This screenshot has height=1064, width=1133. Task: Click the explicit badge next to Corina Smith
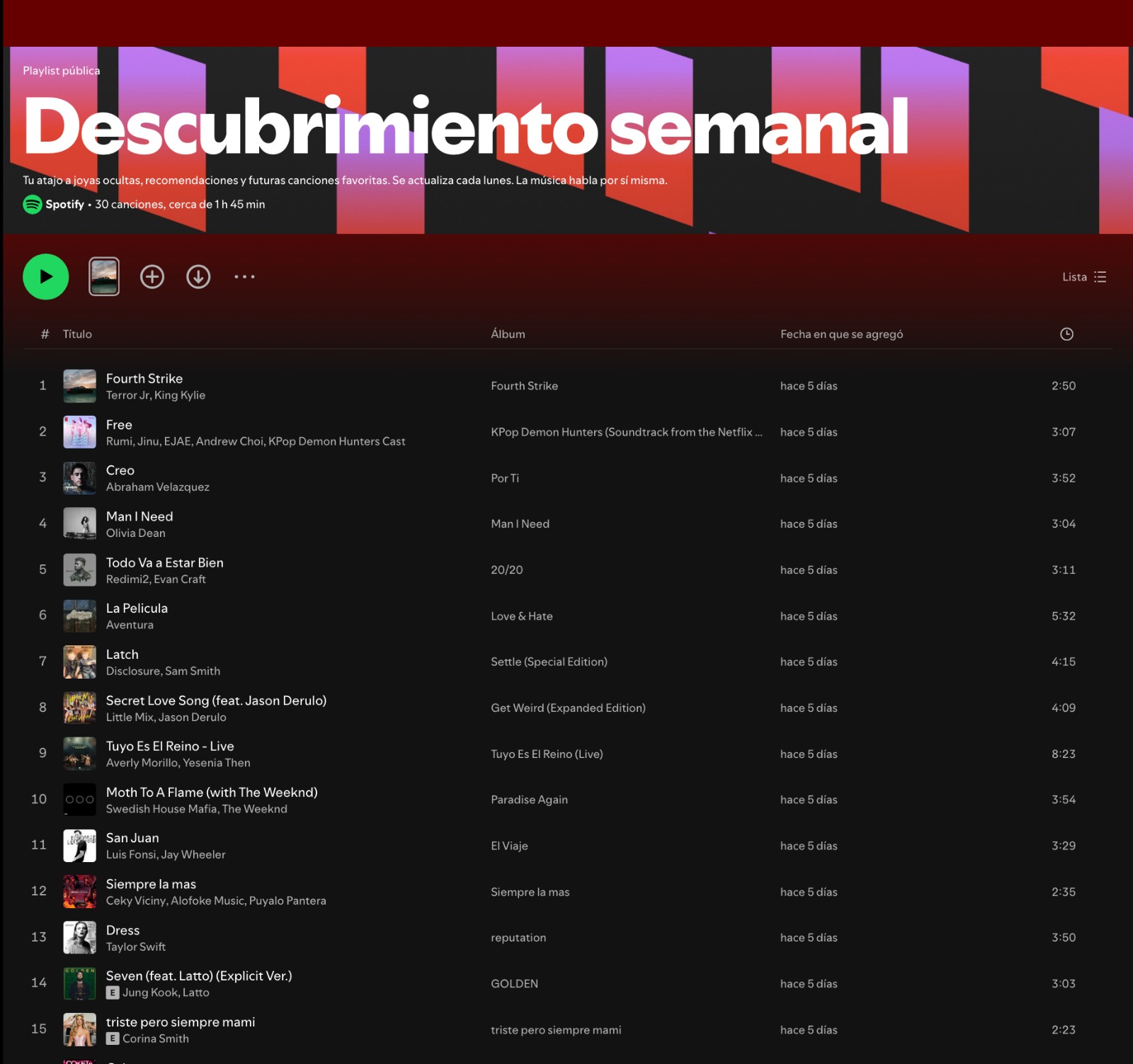point(112,1039)
